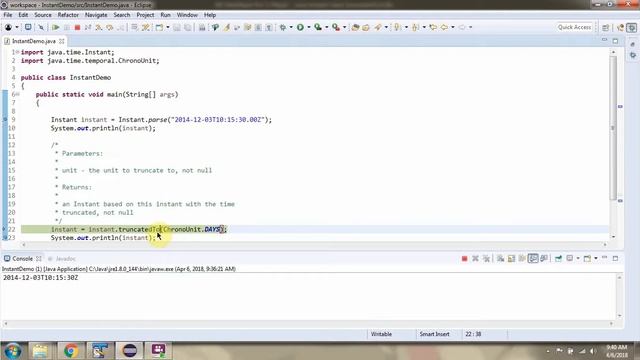Click the Open Perspective icon
The height and width of the screenshot is (360, 640).
point(606,27)
